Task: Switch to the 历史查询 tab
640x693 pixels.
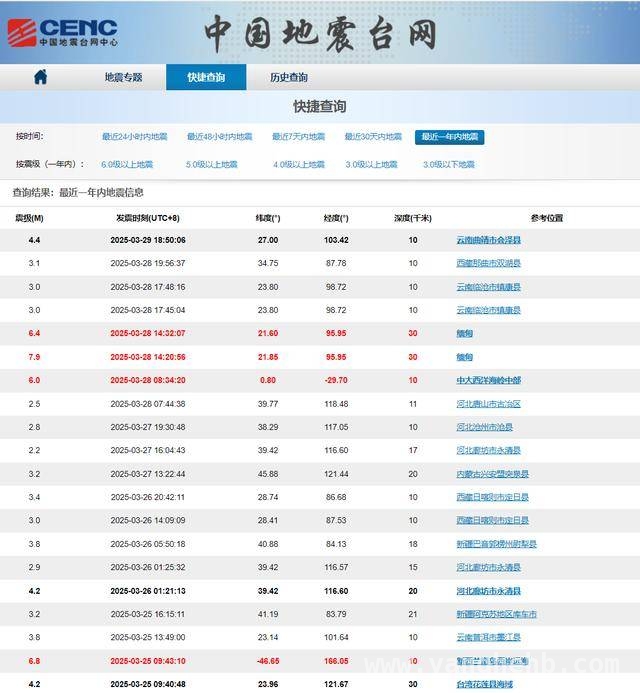Action: click(x=289, y=77)
